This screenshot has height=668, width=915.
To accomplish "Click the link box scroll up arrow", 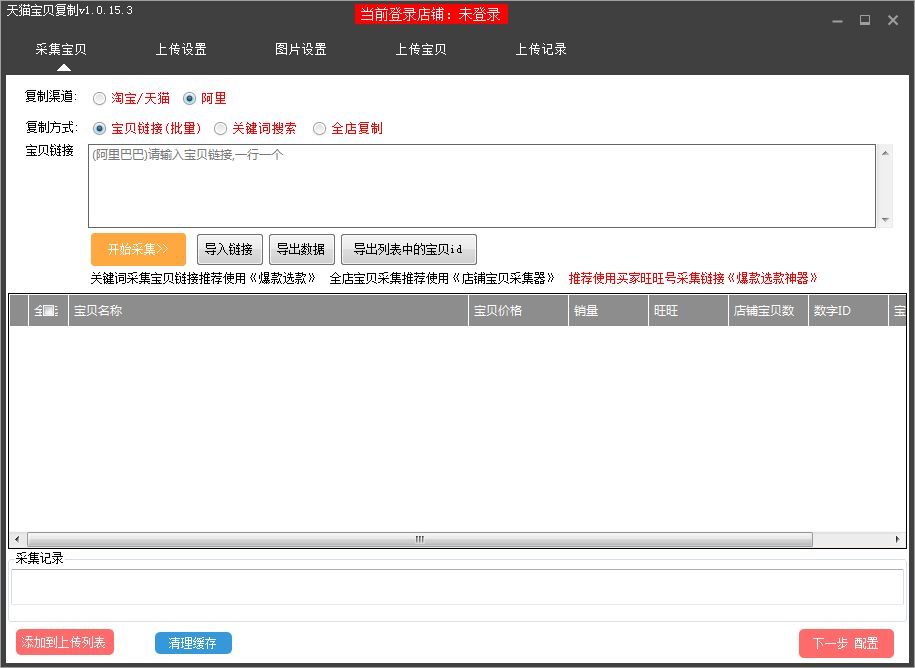I will tap(885, 153).
